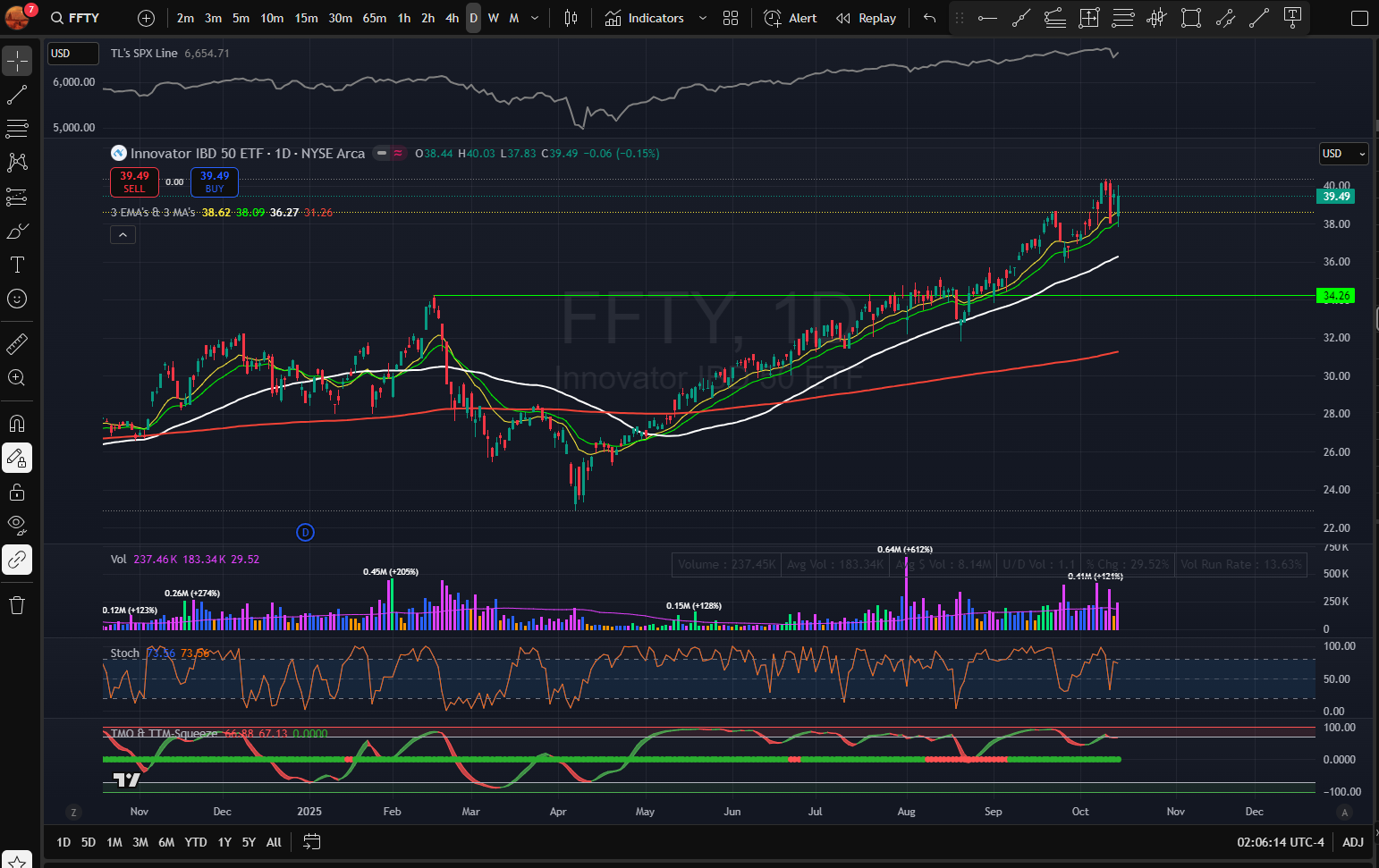Open the Gann and Fibonacci tools group
1379x868 pixels.
[17, 129]
